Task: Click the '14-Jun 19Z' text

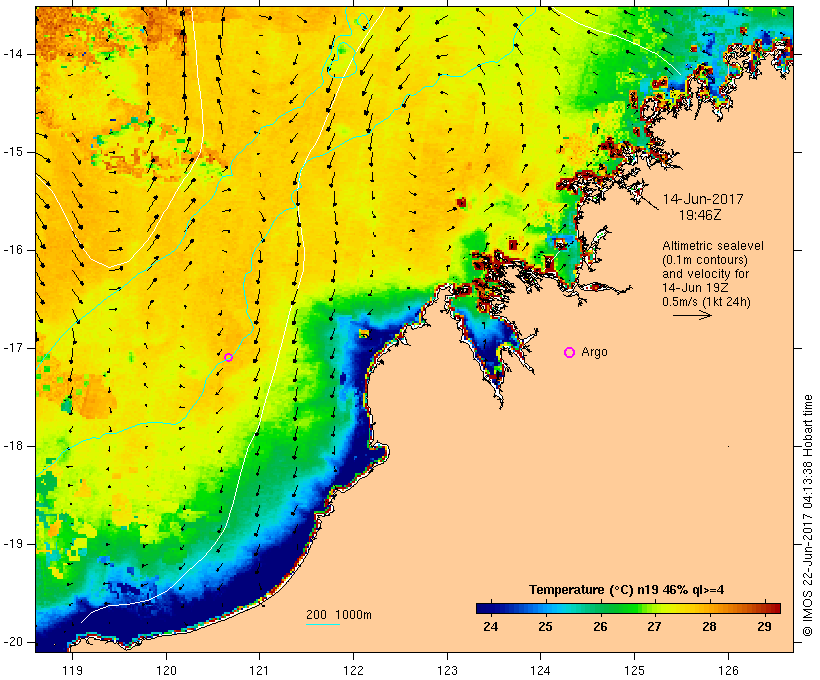Action: click(695, 288)
